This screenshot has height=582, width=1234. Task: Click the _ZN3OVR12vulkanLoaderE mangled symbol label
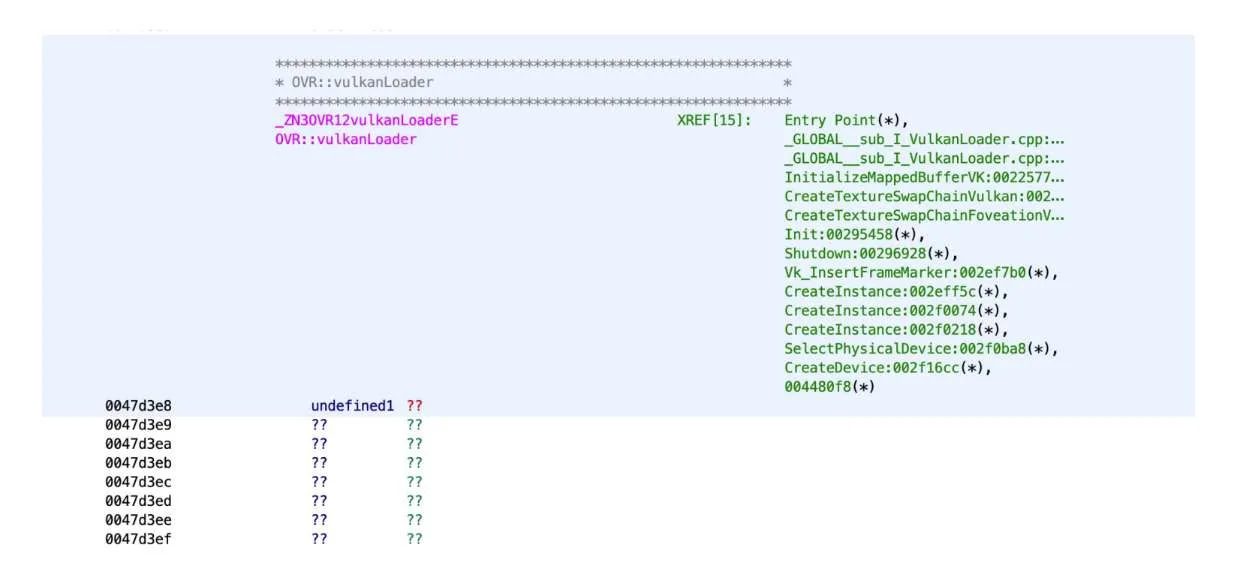click(x=367, y=120)
